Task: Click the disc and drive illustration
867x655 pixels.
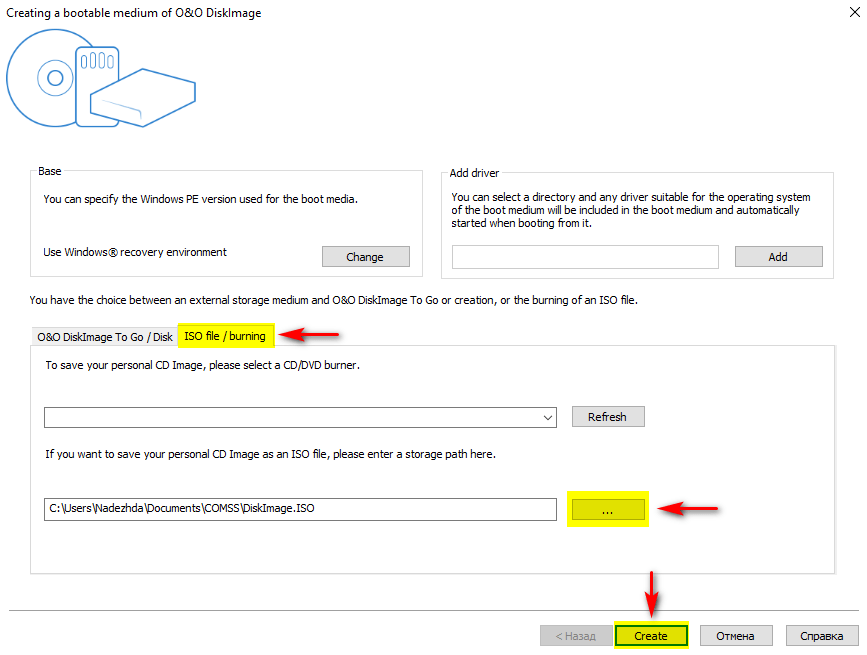Action: click(x=101, y=78)
